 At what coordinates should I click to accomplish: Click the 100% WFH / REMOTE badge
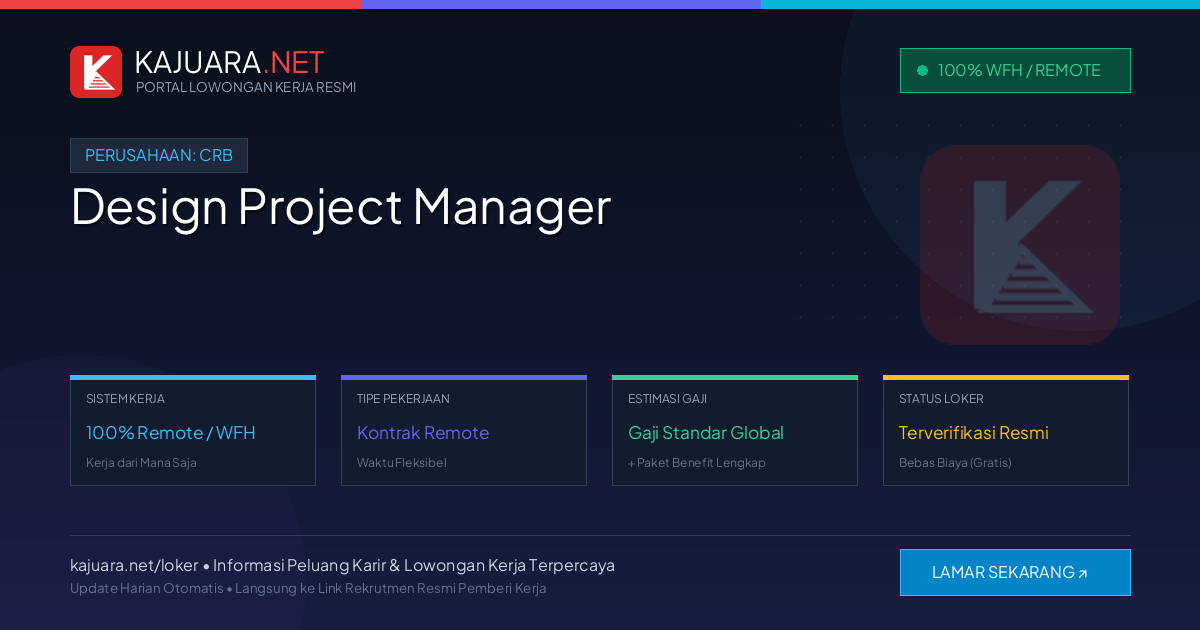click(x=1015, y=70)
